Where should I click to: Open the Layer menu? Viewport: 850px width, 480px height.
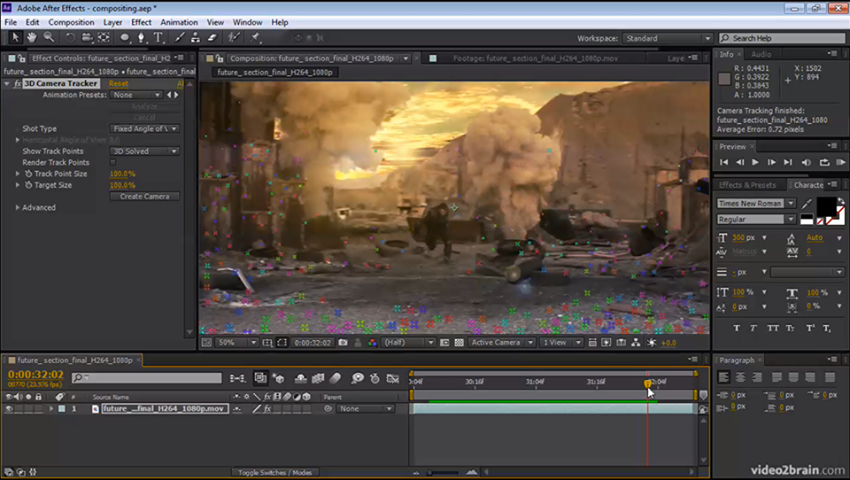click(x=113, y=22)
